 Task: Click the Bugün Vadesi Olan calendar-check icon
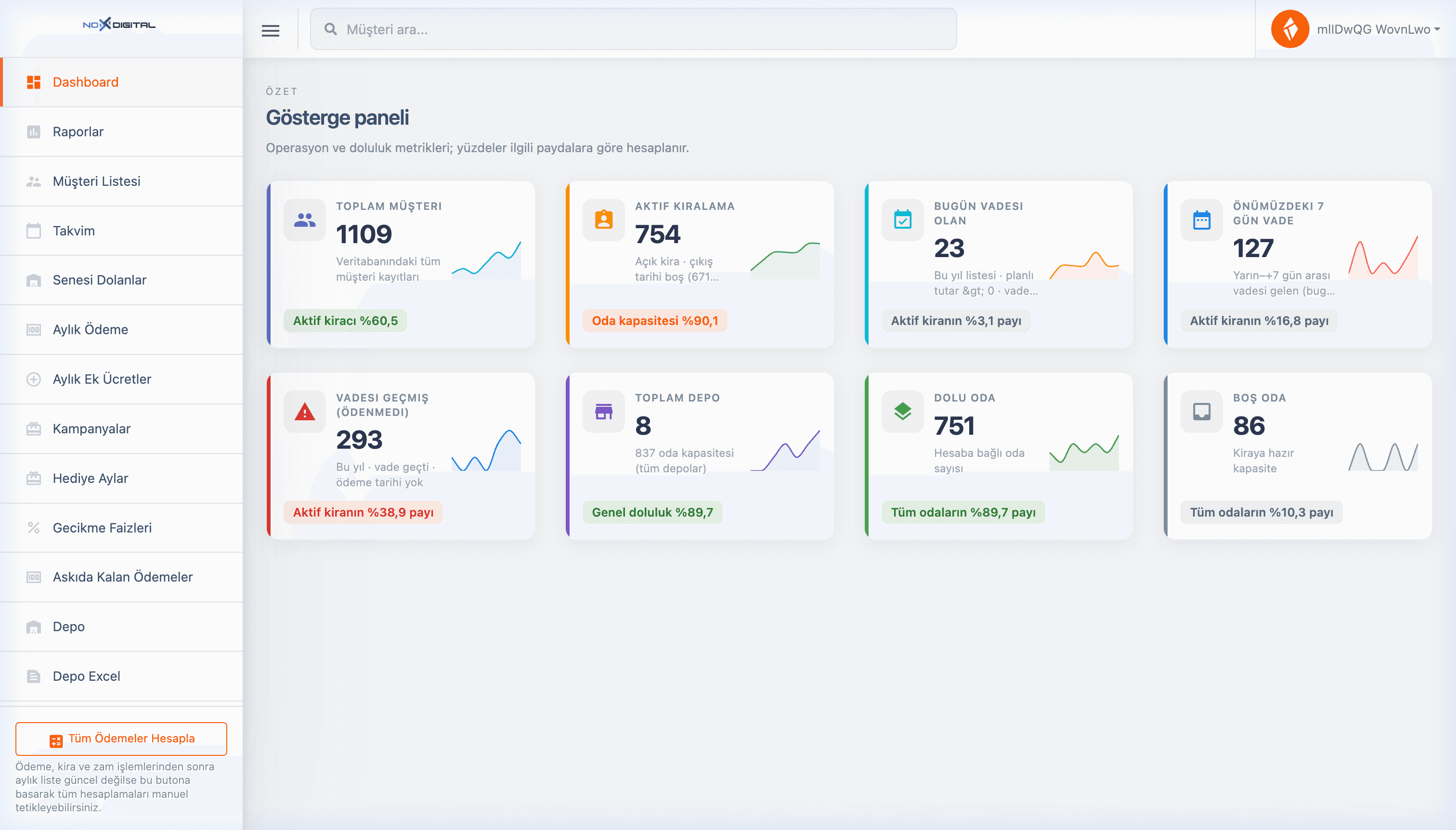(902, 220)
